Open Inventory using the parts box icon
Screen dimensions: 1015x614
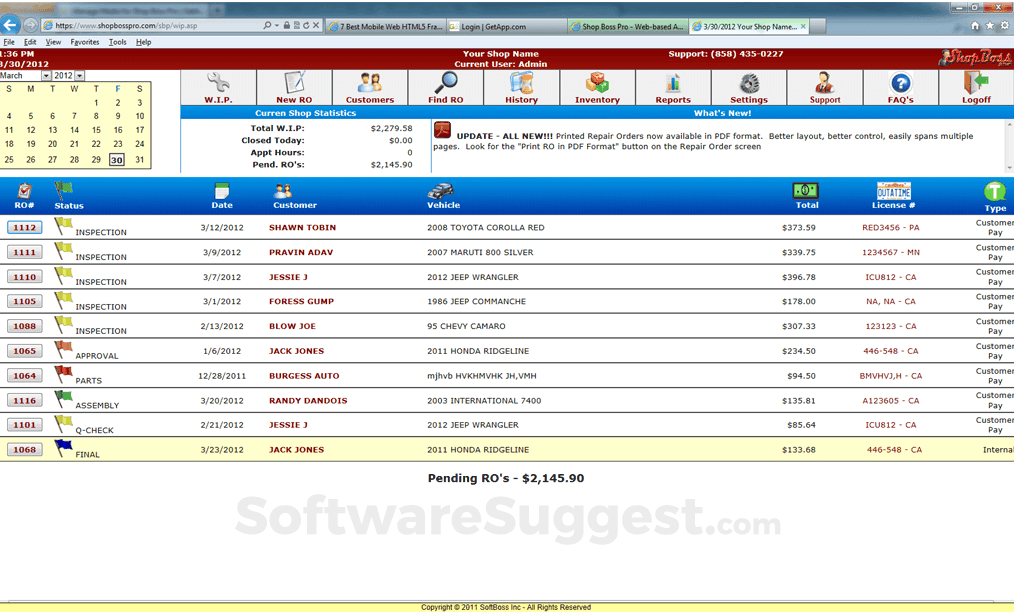point(597,80)
